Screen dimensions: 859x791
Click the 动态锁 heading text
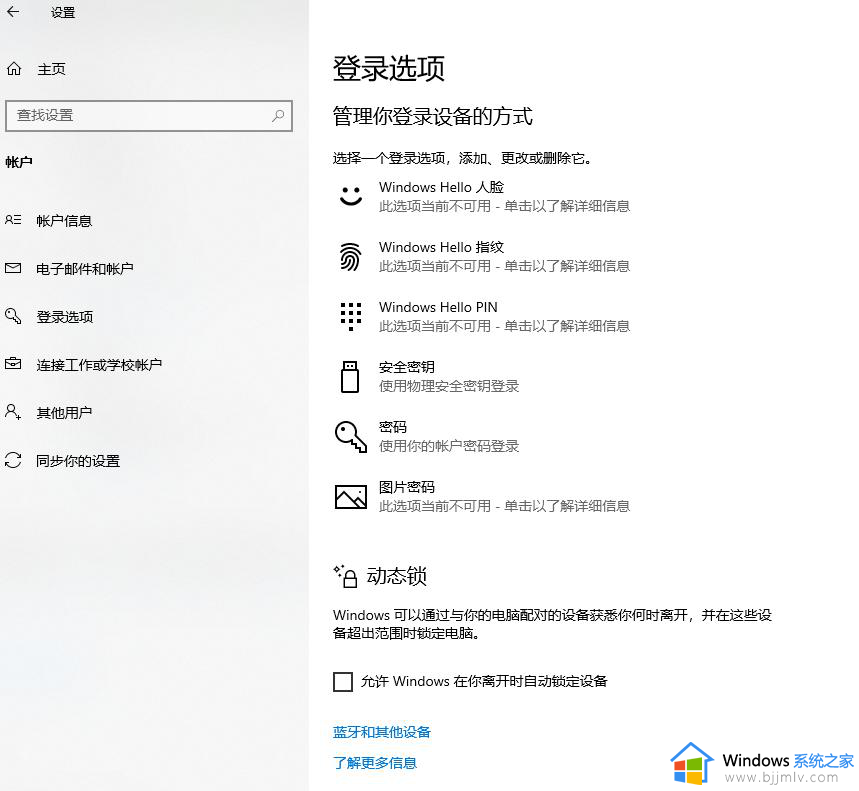397,576
